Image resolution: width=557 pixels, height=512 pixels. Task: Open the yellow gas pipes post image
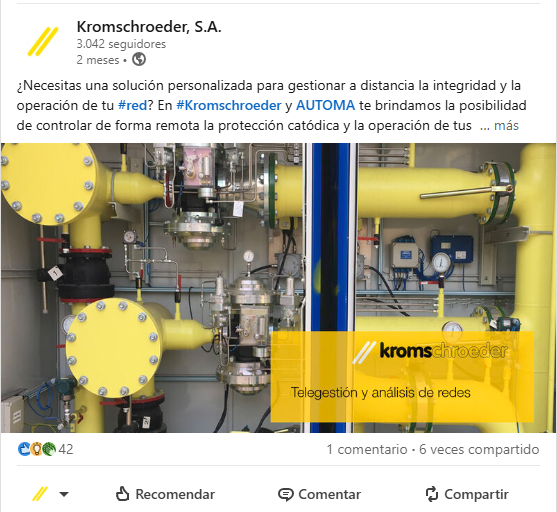[x=278, y=288]
